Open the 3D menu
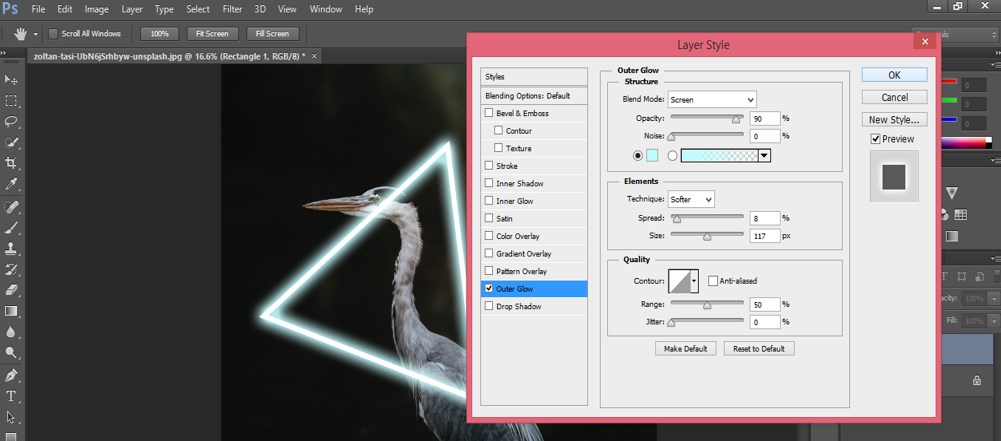 click(260, 9)
